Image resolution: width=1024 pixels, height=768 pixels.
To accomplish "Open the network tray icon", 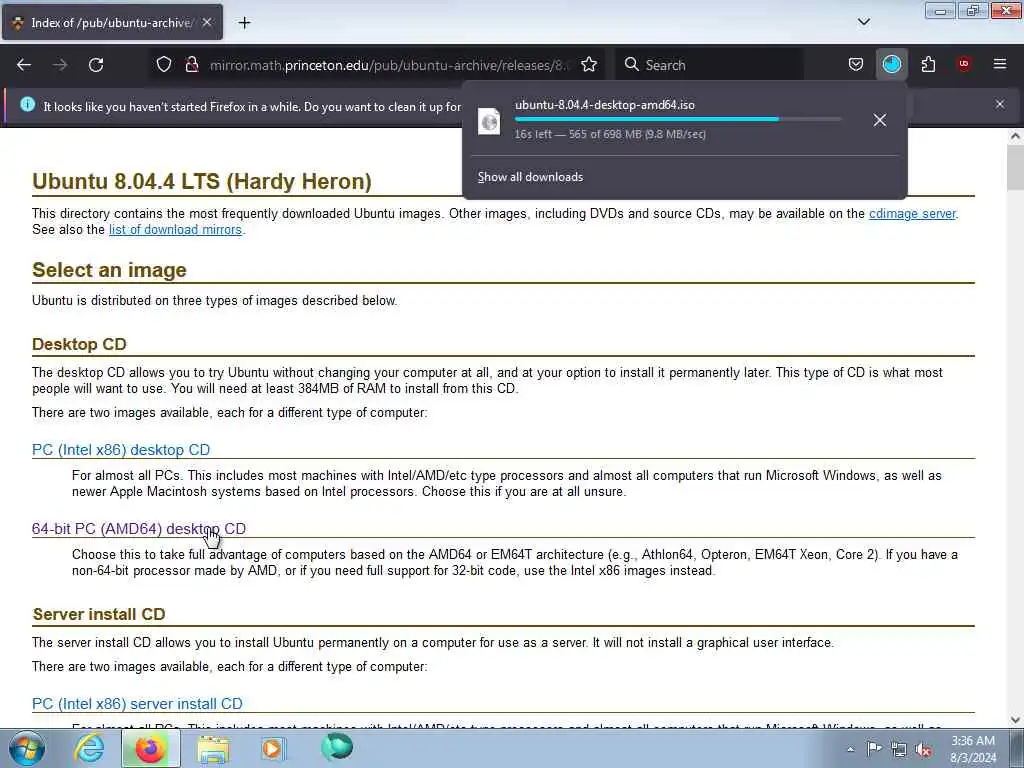I will 899,749.
